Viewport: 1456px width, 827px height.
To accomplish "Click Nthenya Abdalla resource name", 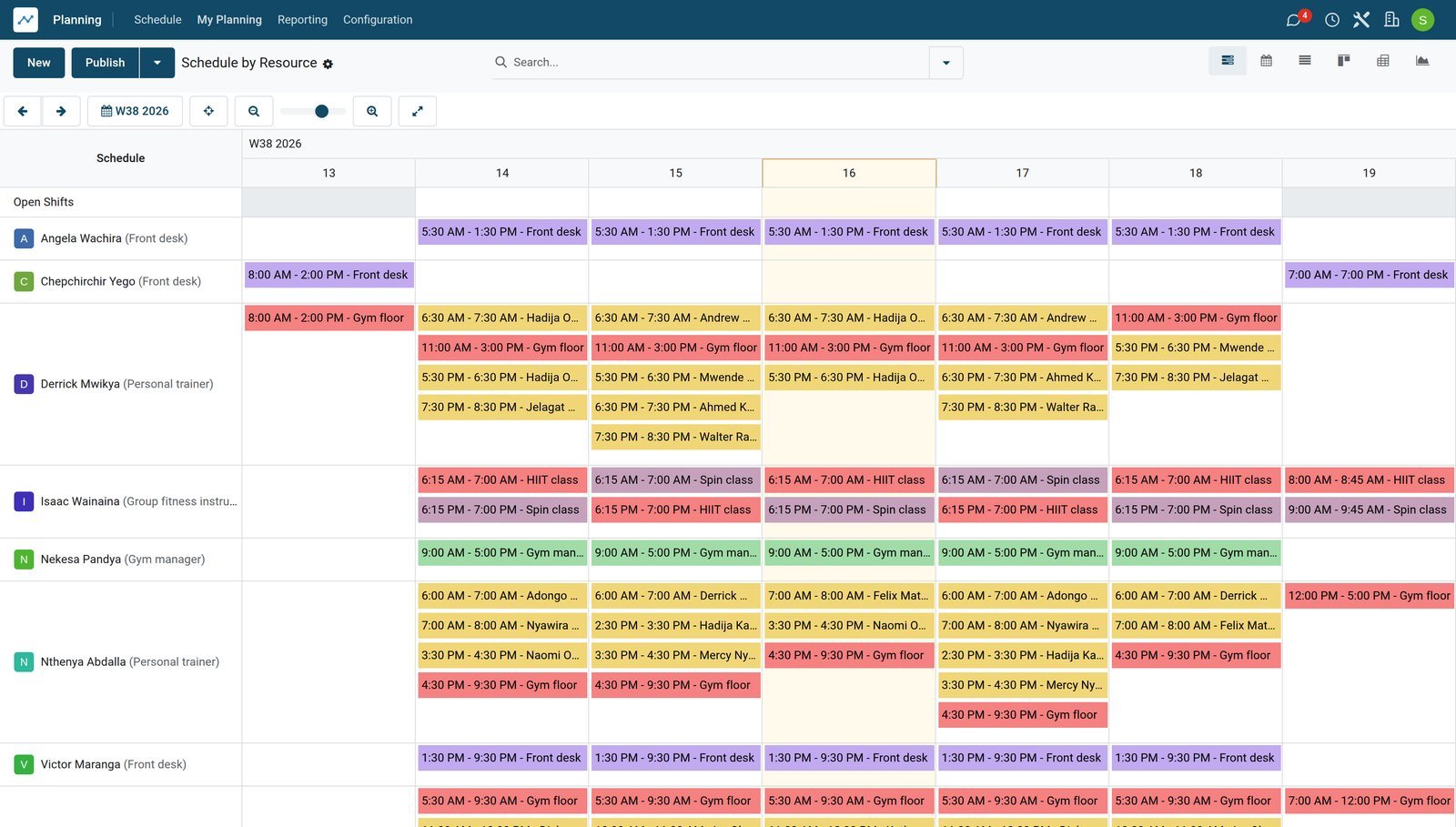I will click(x=83, y=662).
